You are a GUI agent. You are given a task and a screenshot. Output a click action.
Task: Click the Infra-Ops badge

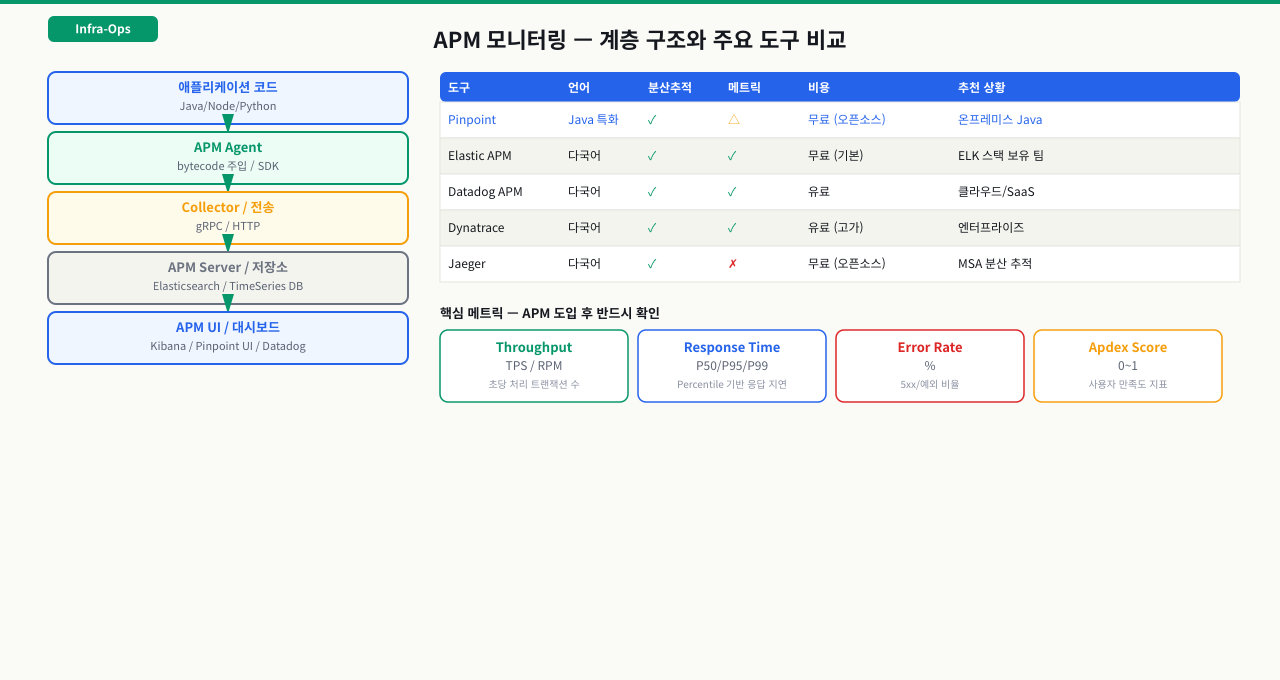click(103, 29)
